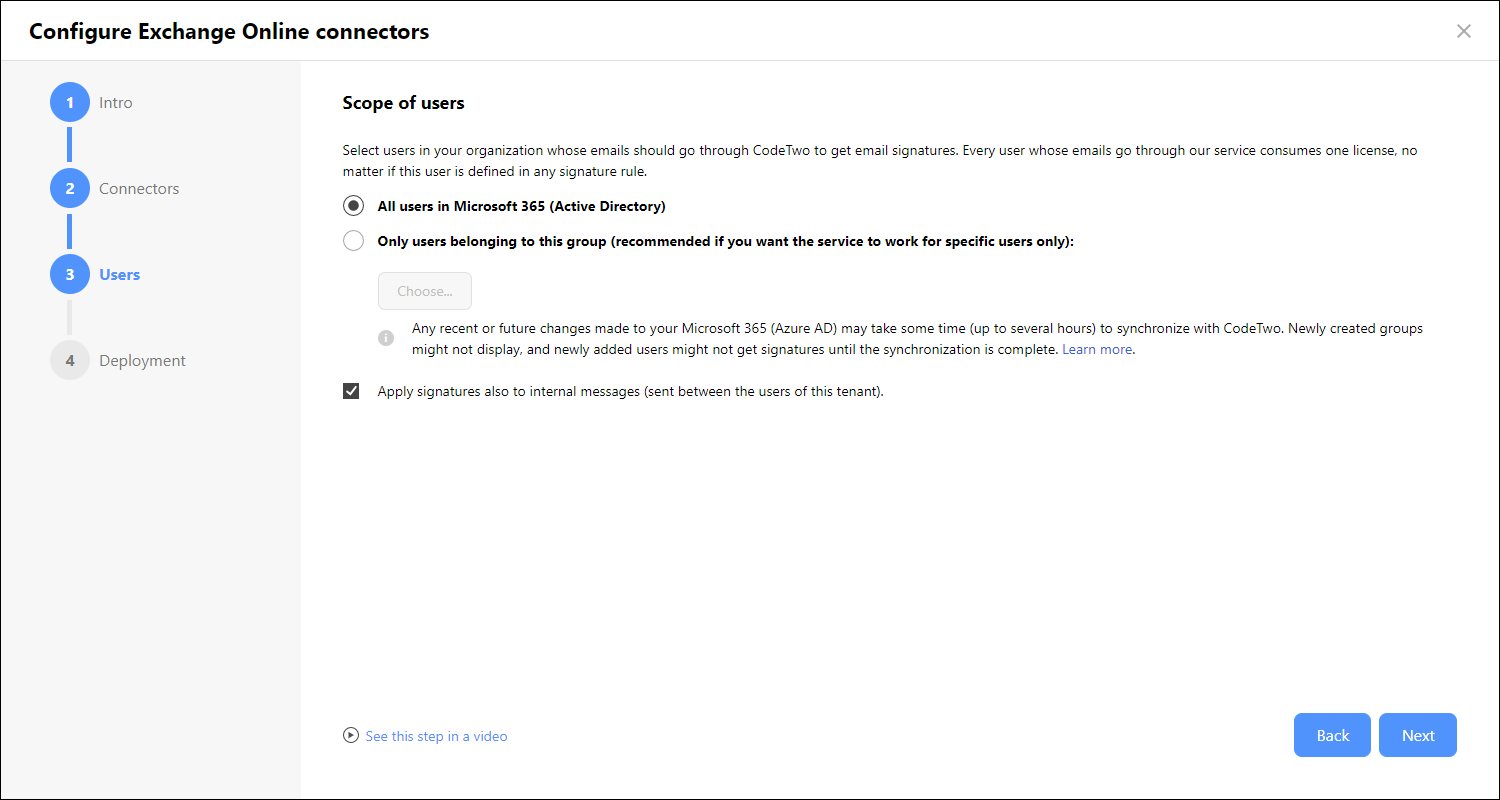Image resolution: width=1500 pixels, height=800 pixels.
Task: Toggle Apply signatures to internal messages checkbox
Action: click(351, 391)
